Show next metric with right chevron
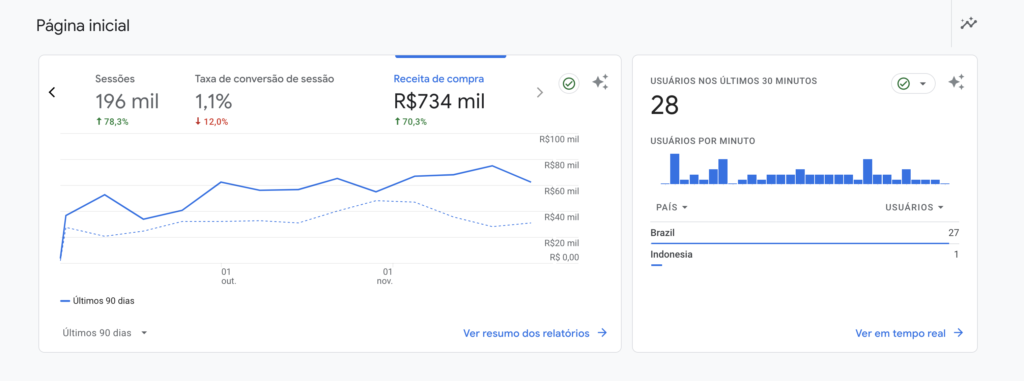 (x=539, y=92)
